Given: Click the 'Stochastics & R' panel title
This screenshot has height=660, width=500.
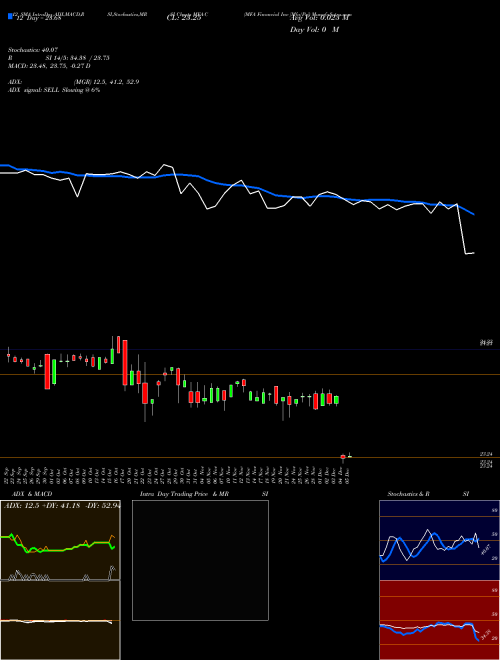Looking at the screenshot, I should click(x=409, y=494).
